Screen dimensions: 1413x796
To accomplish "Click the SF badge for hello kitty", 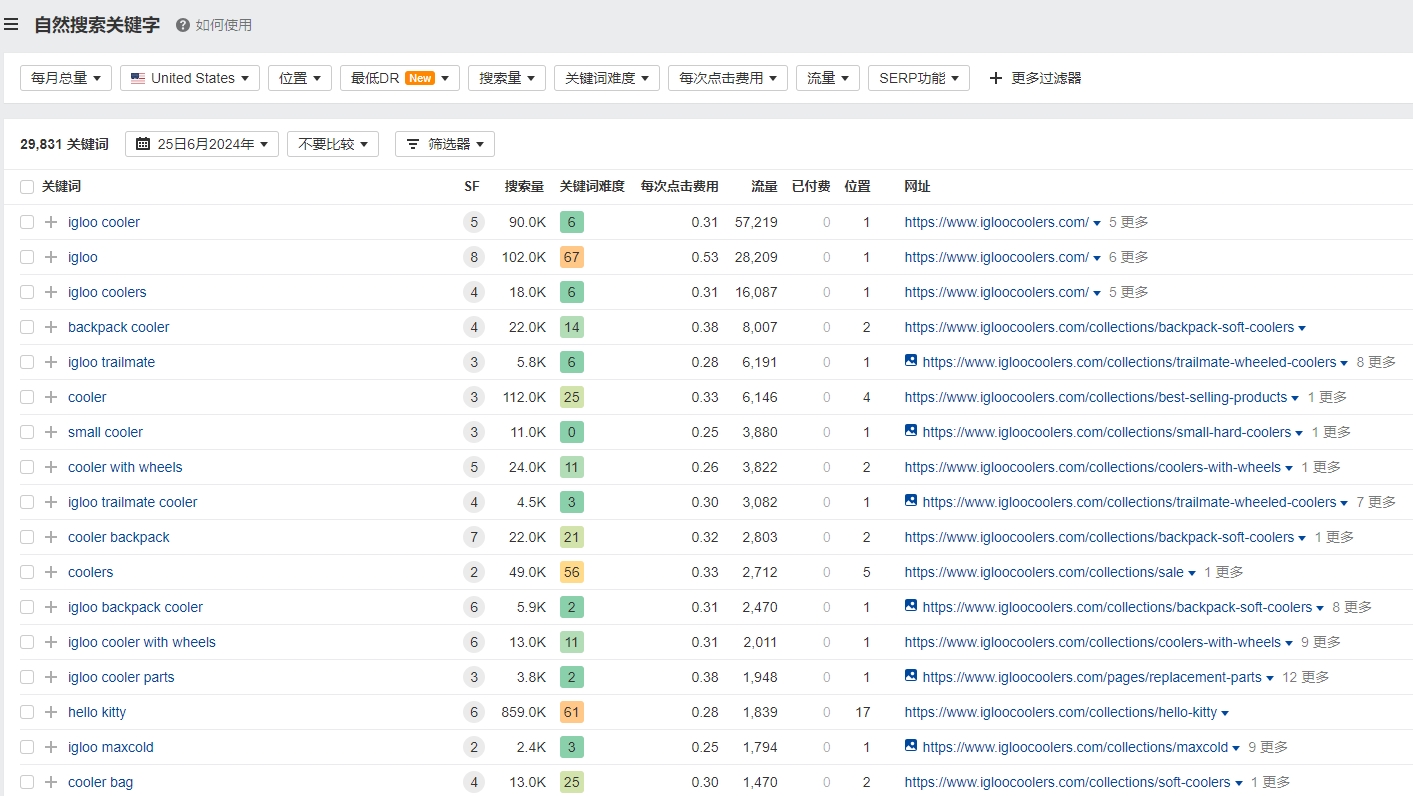I will click(x=474, y=712).
